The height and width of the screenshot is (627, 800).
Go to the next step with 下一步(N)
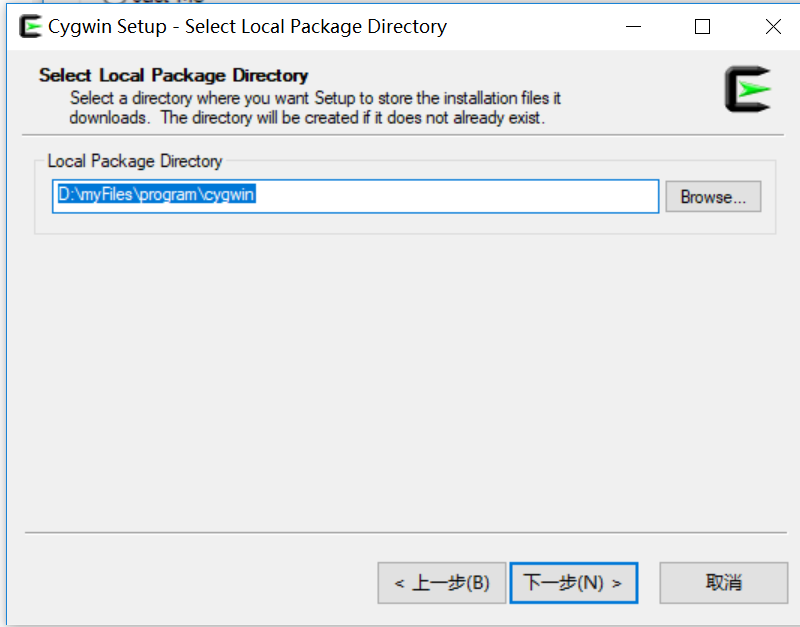point(573,583)
